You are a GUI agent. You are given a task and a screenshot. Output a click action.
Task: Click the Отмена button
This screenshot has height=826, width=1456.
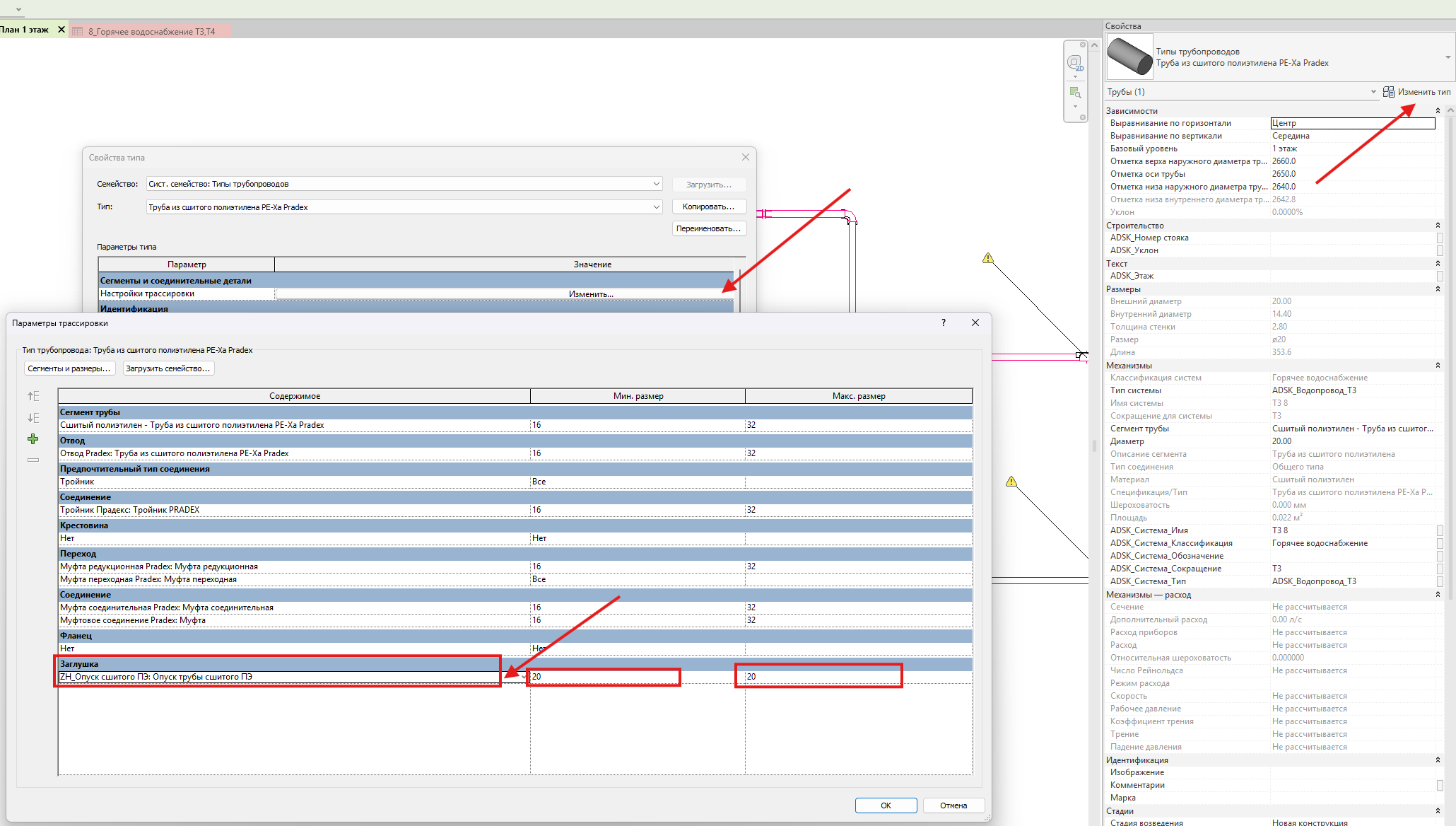(953, 805)
